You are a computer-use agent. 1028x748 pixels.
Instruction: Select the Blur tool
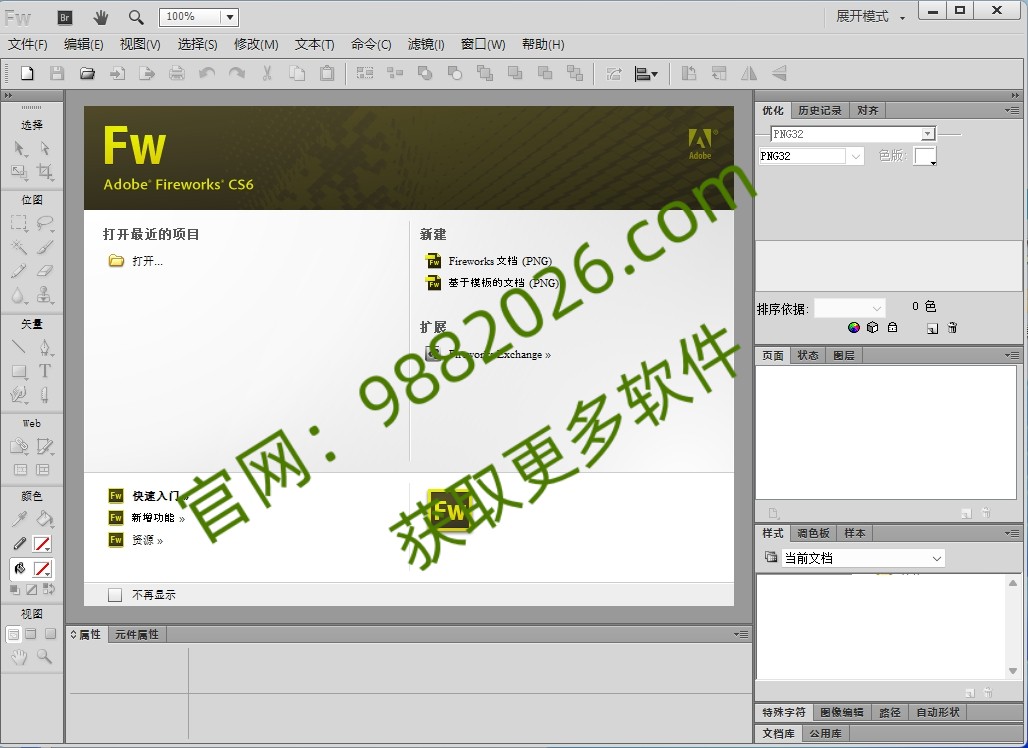point(20,296)
